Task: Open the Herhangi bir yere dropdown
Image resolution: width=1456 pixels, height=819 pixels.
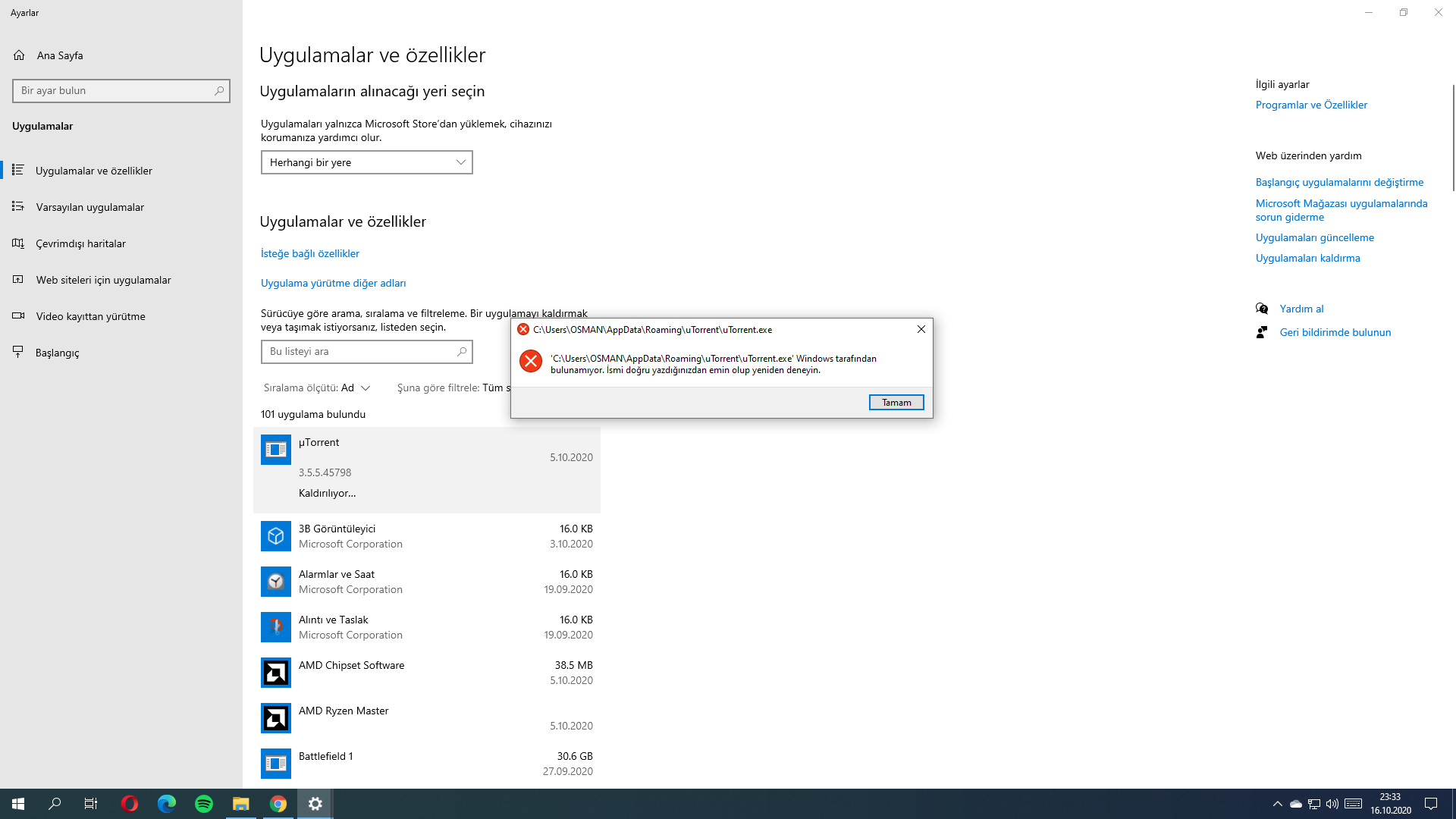Action: point(366,162)
